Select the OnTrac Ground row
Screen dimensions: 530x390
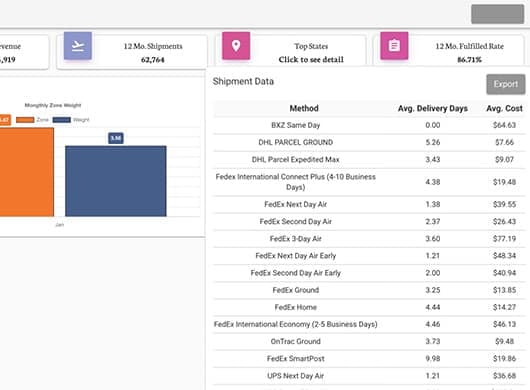[369, 342]
